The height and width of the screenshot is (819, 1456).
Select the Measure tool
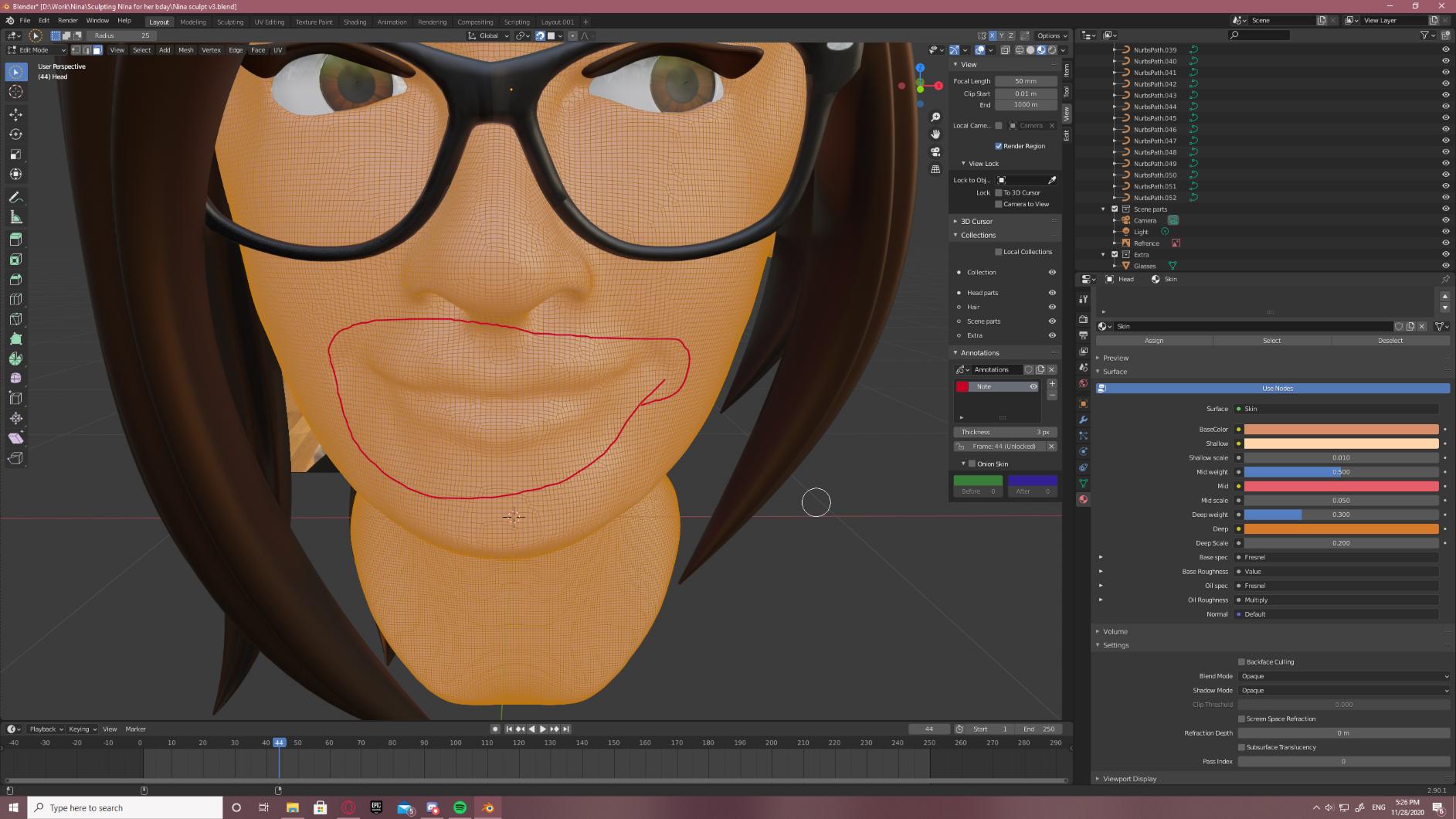[15, 217]
